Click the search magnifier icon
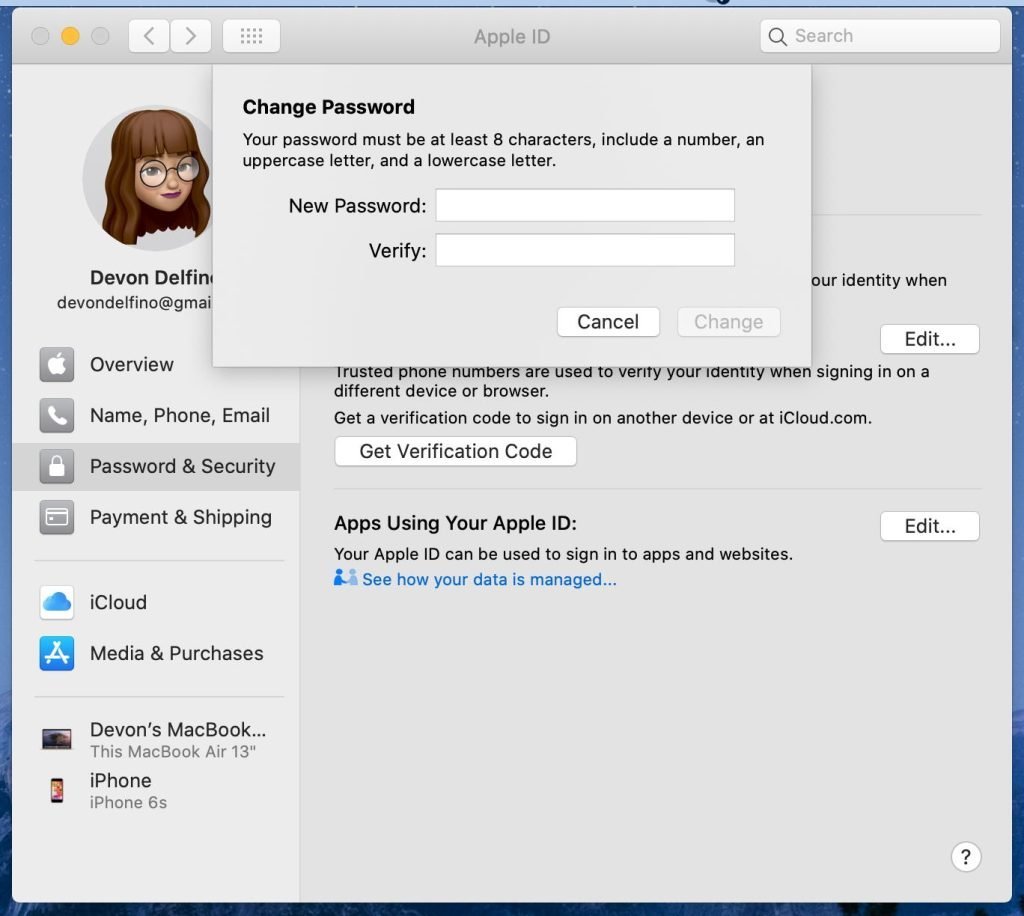 coord(777,37)
